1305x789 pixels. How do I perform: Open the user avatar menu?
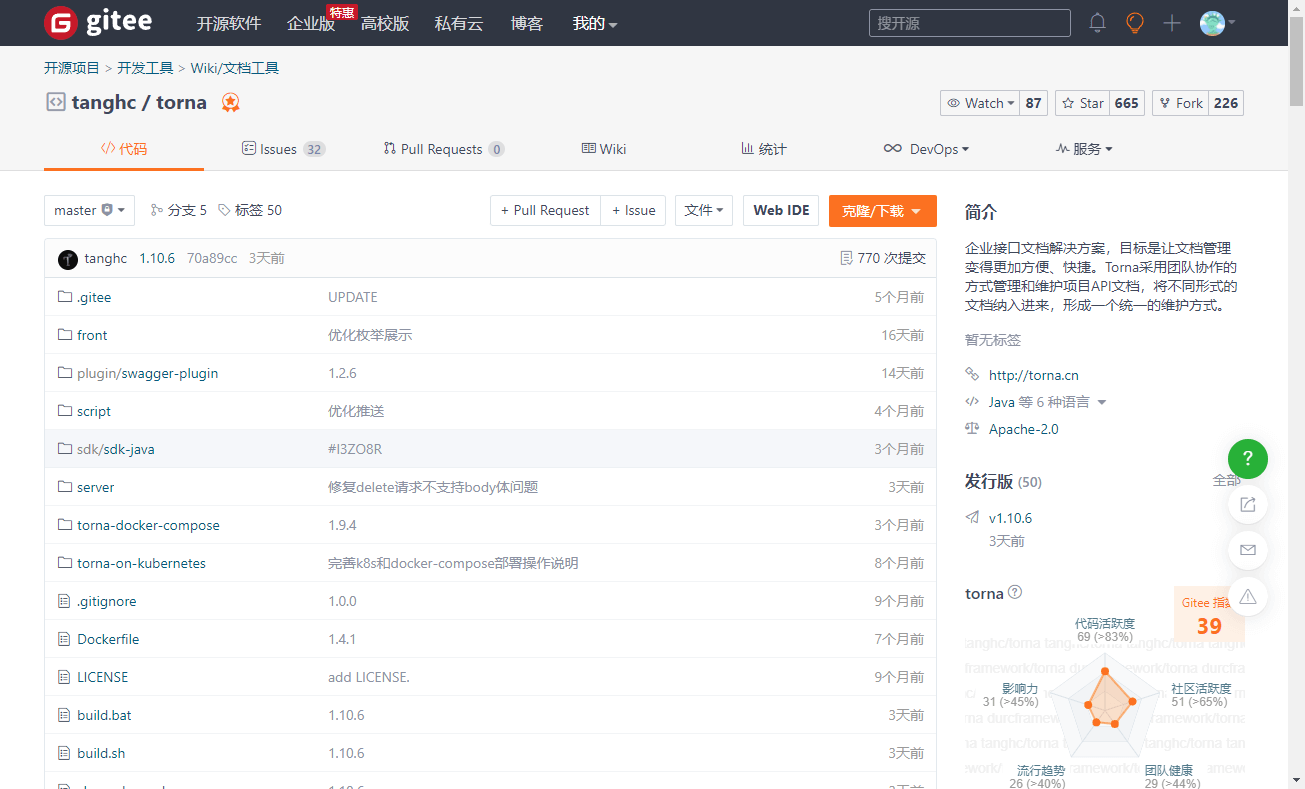click(x=1217, y=23)
